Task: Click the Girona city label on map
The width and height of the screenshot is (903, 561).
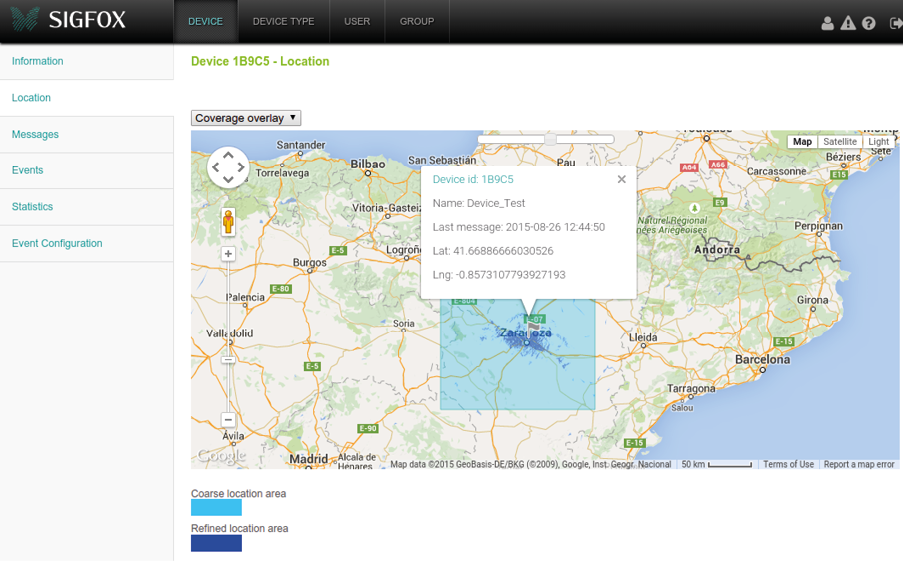Action: [813, 300]
